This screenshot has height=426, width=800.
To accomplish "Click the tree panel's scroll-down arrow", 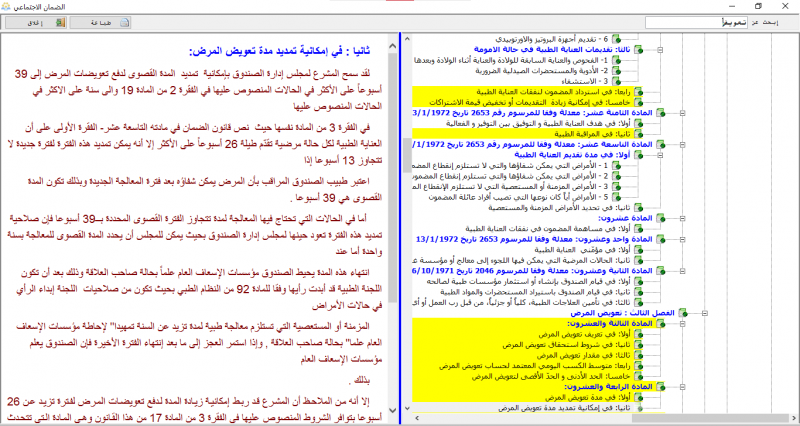I will [407, 408].
